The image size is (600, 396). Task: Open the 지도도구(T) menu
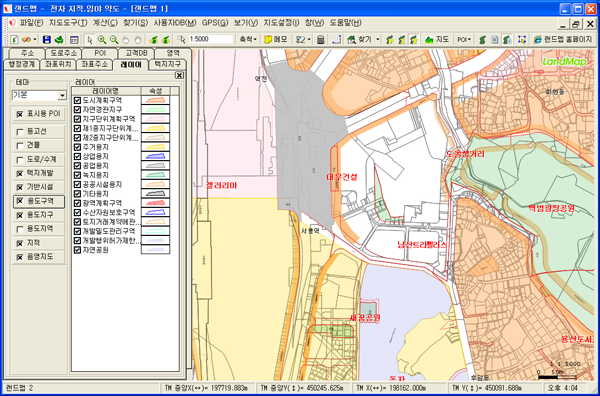coord(68,23)
